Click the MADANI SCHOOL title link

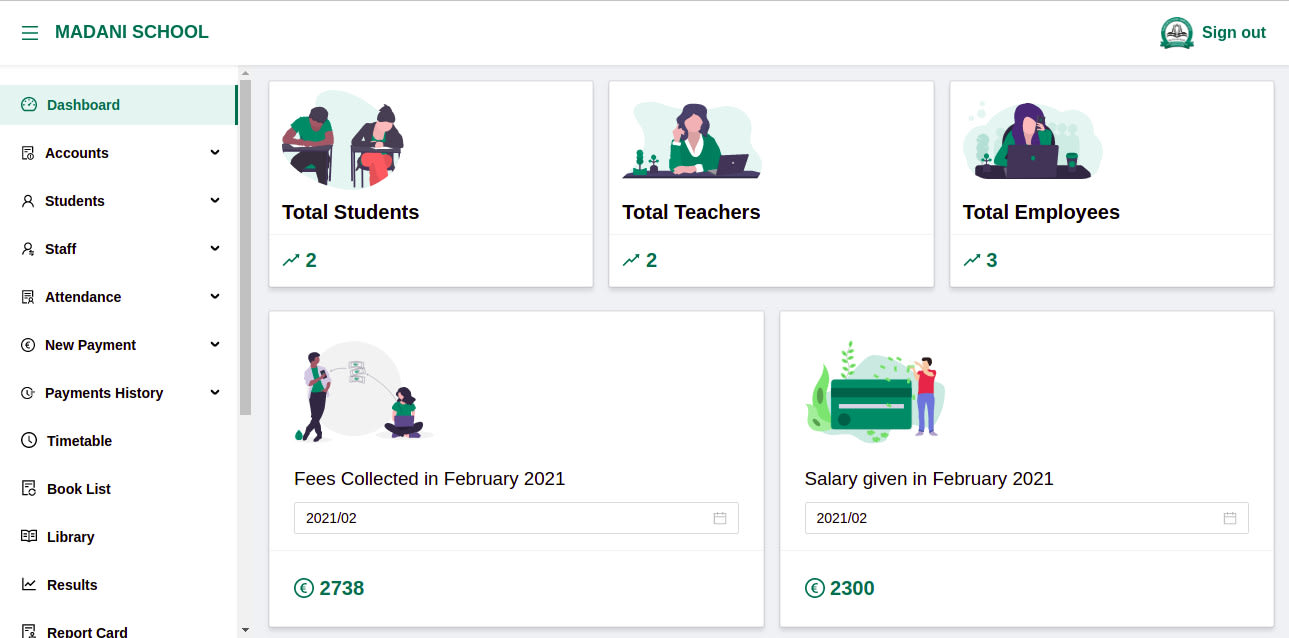132,32
